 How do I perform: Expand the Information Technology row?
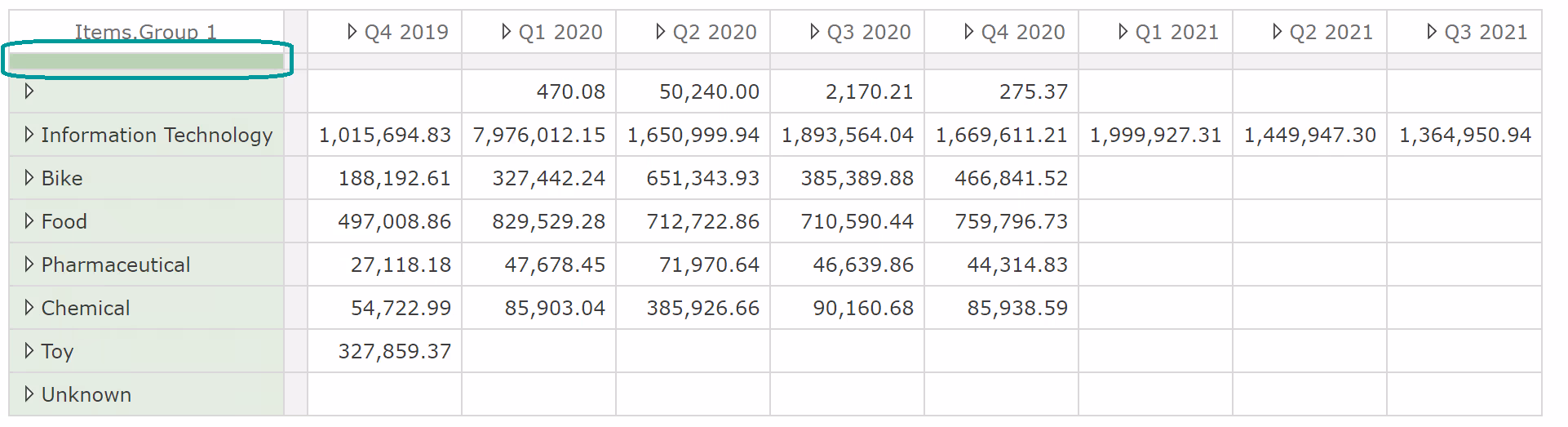(x=29, y=135)
